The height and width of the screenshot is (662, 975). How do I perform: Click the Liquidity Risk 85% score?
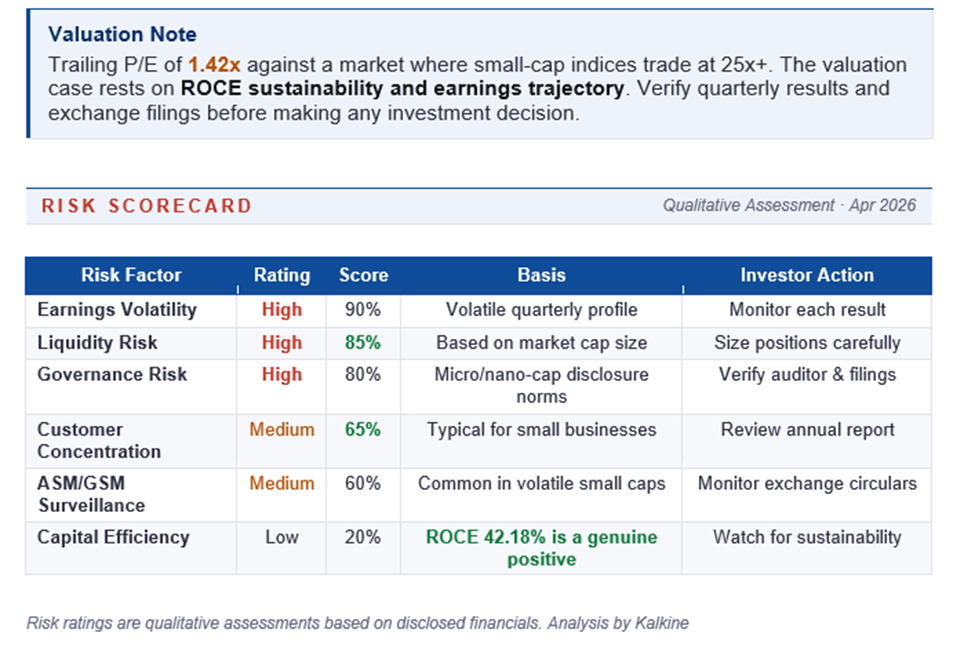[363, 343]
